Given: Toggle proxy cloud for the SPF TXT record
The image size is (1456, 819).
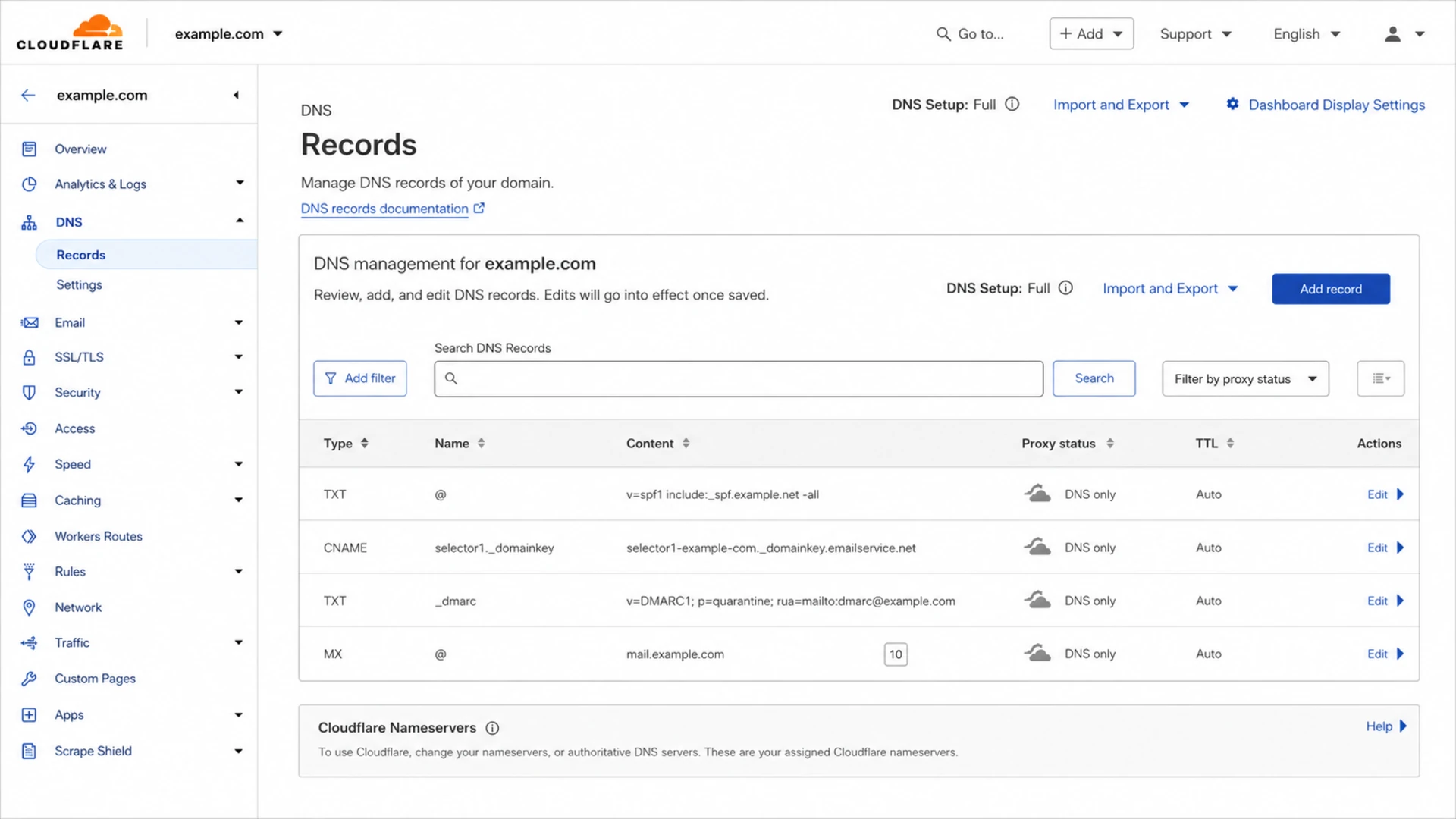Looking at the screenshot, I should 1037,494.
